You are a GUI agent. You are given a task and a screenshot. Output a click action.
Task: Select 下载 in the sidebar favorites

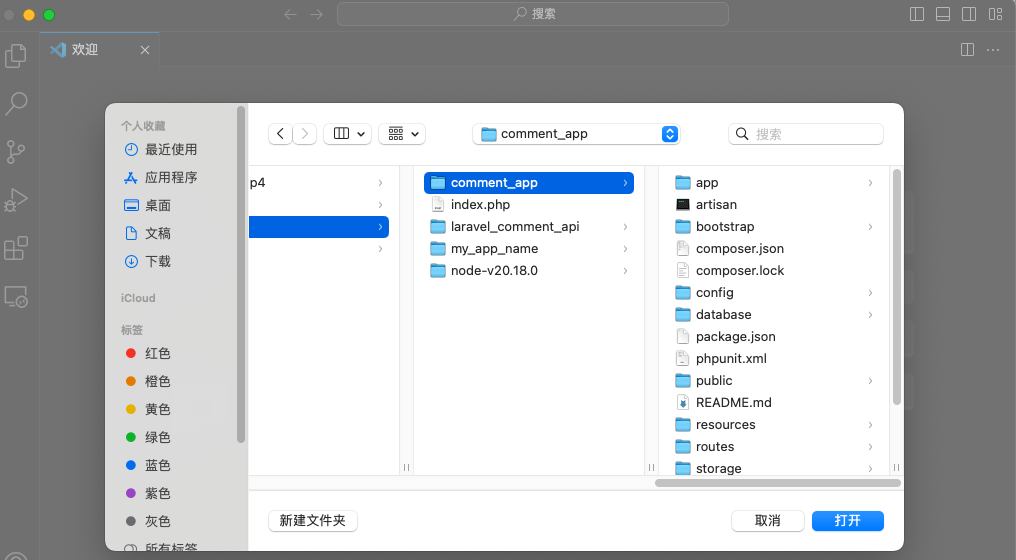[x=158, y=261]
